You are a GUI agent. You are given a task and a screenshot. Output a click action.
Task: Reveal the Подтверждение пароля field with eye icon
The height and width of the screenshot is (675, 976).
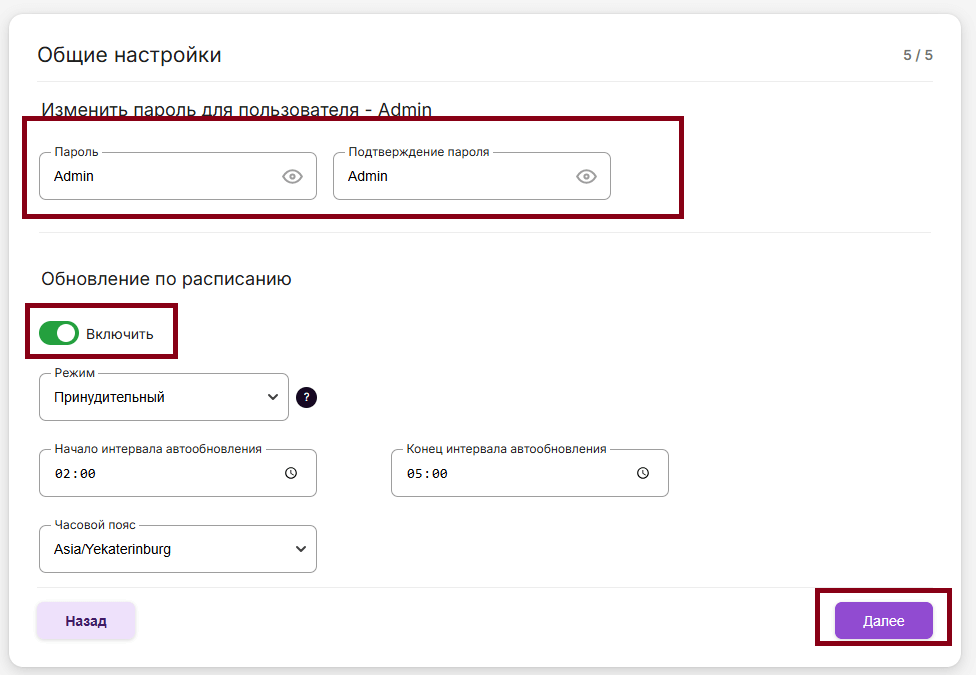tap(586, 177)
